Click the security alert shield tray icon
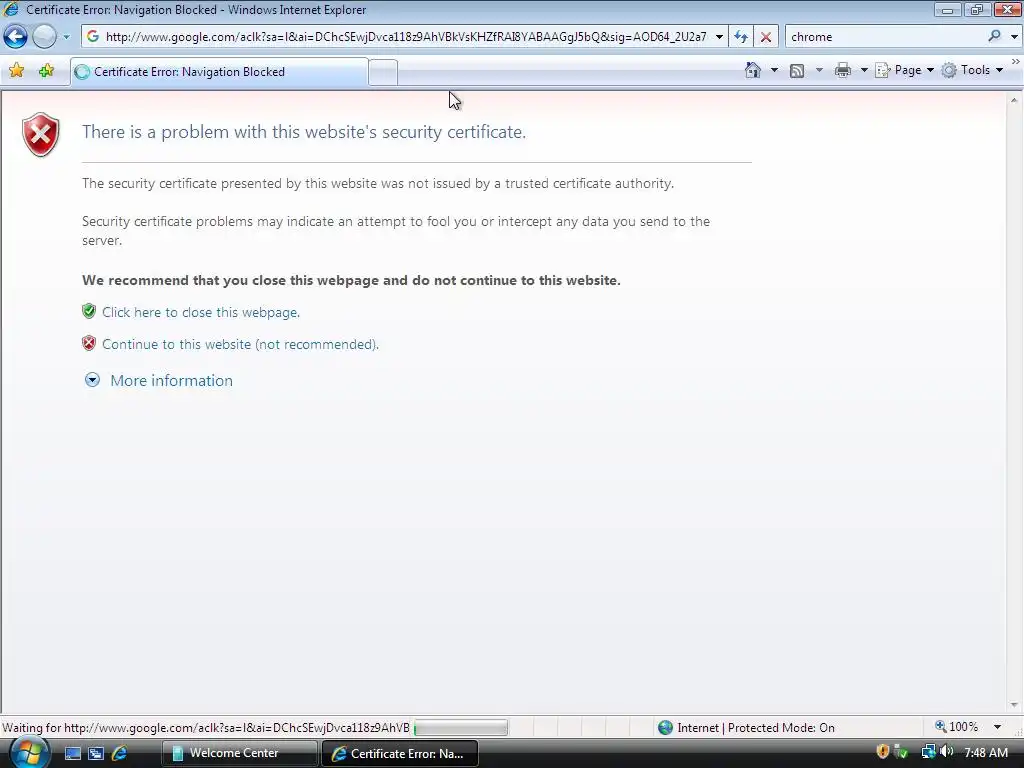This screenshot has height=768, width=1024. (882, 752)
